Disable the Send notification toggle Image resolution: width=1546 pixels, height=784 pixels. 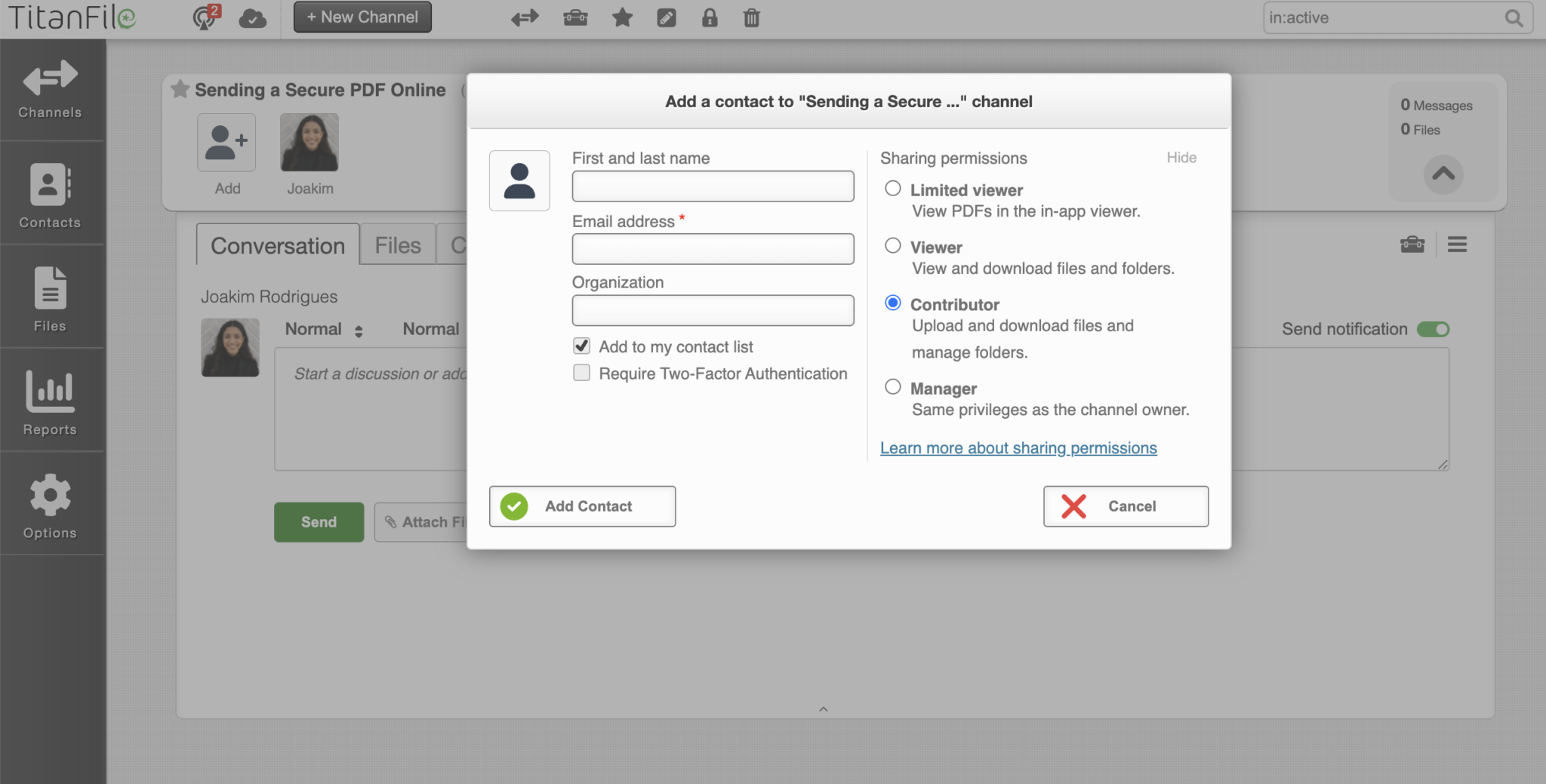(x=1432, y=329)
